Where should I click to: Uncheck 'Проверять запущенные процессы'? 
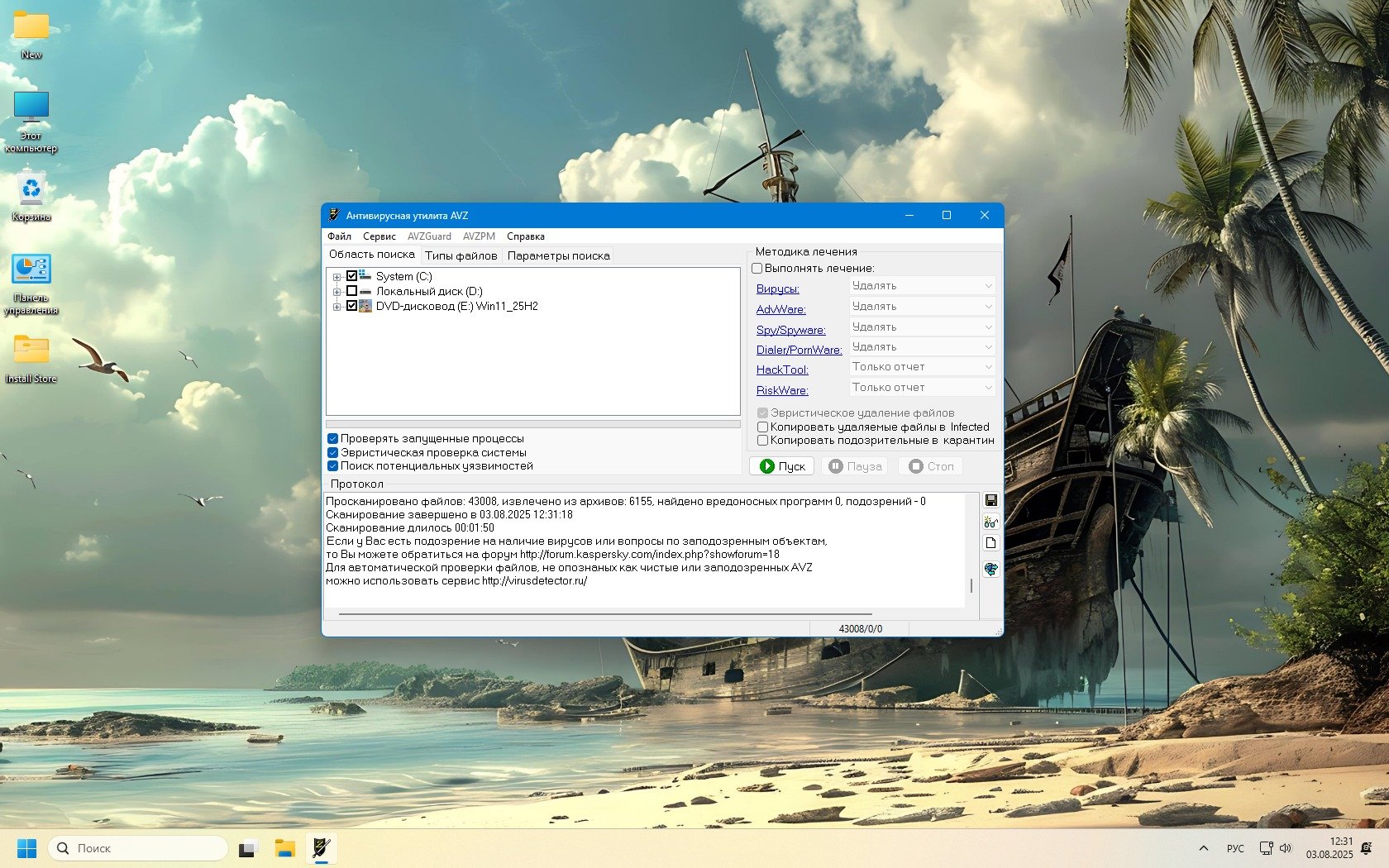pos(333,439)
